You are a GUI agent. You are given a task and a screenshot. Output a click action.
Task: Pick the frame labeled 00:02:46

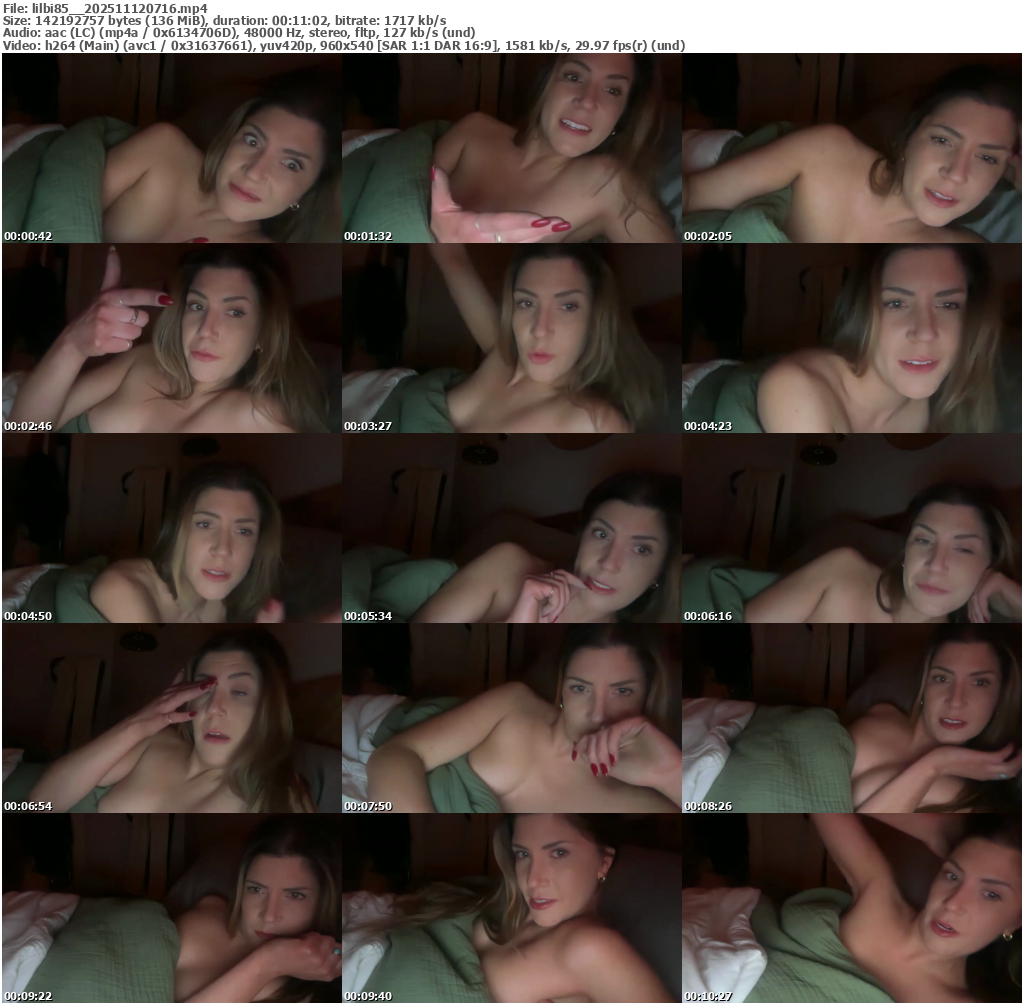tap(171, 338)
